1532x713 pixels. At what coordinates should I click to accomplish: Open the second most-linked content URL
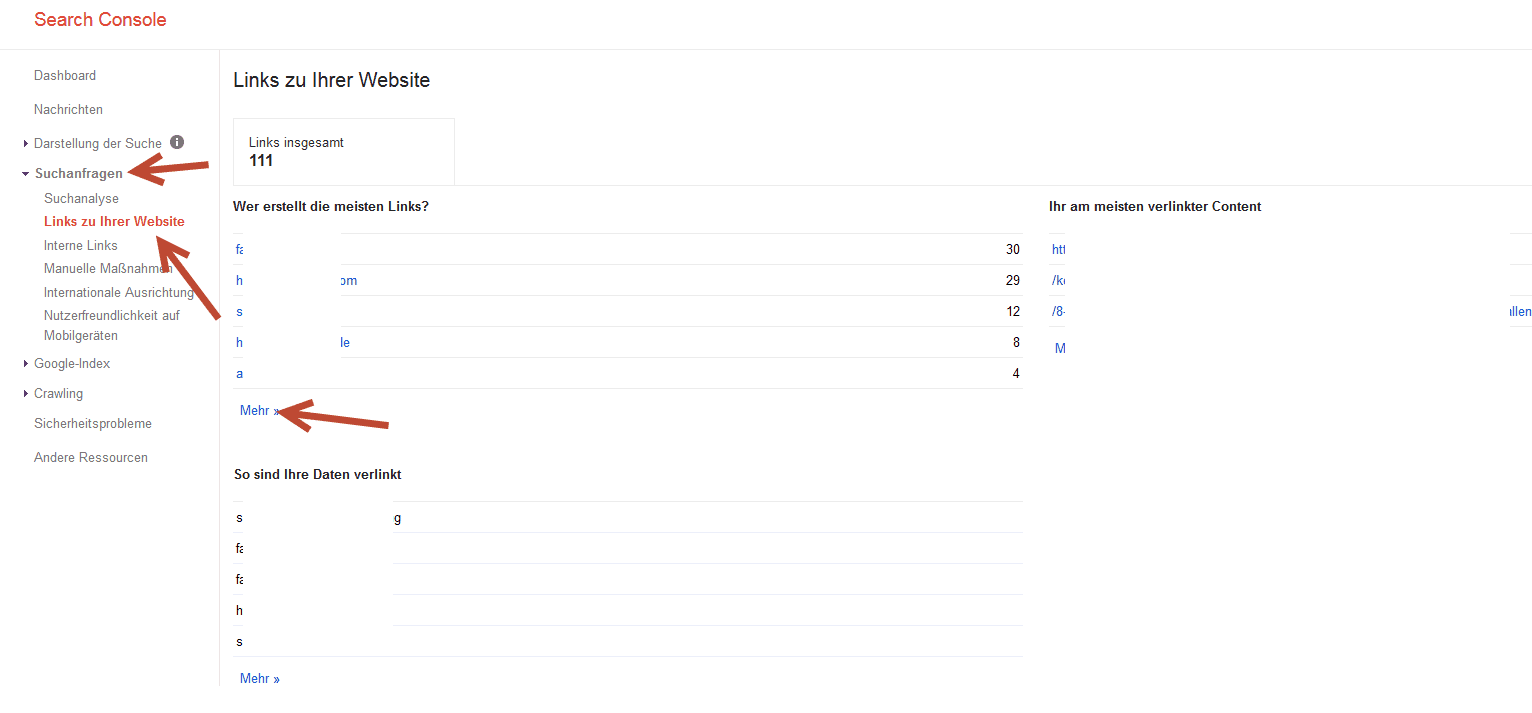click(1059, 280)
